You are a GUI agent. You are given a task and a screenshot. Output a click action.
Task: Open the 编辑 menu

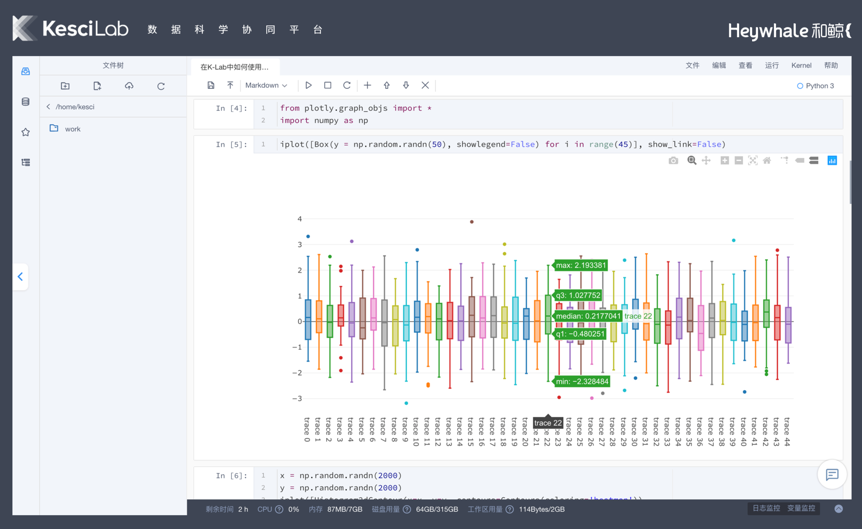[719, 65]
